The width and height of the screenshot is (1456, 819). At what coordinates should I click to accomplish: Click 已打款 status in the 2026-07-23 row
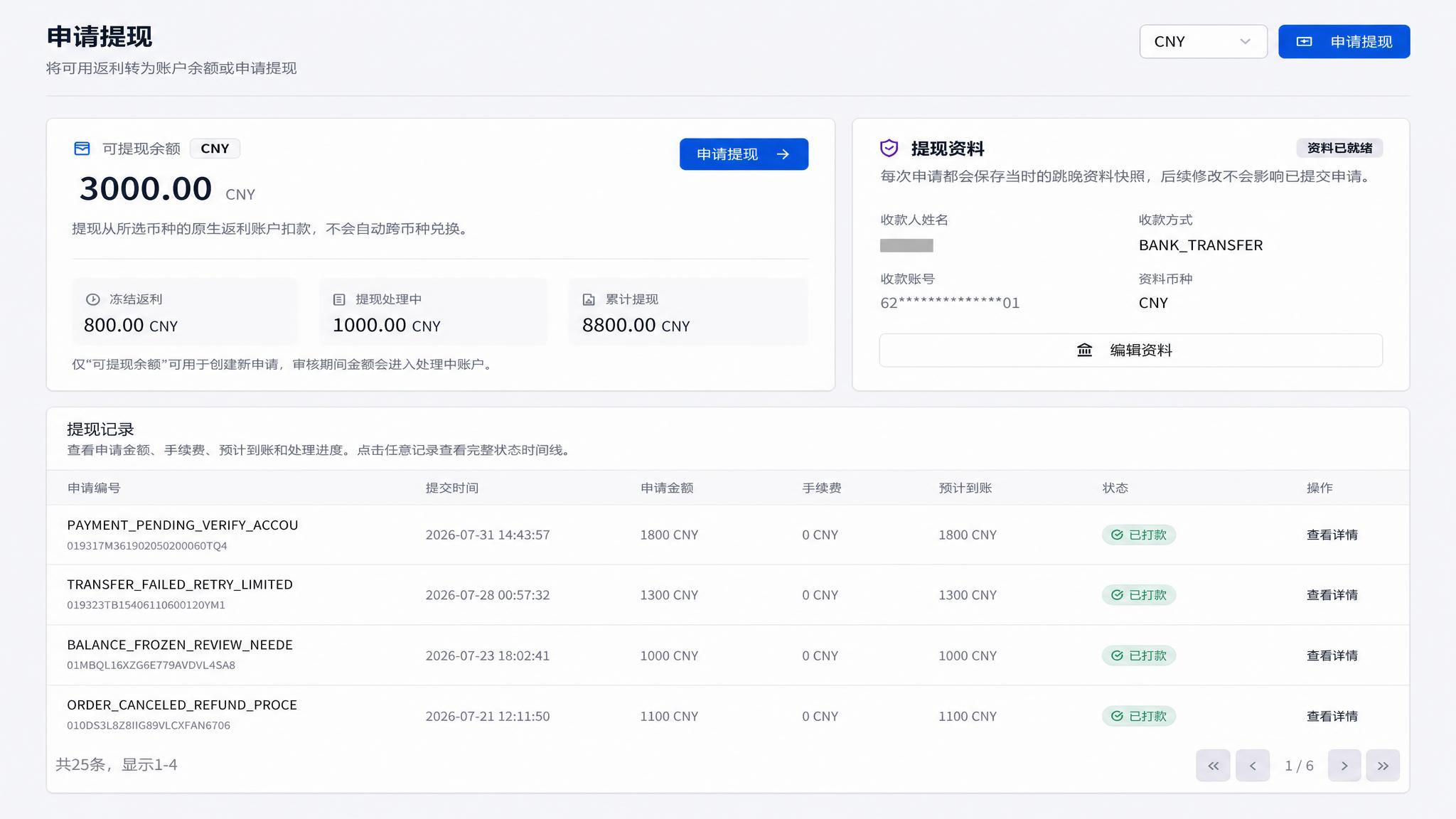[x=1139, y=655]
